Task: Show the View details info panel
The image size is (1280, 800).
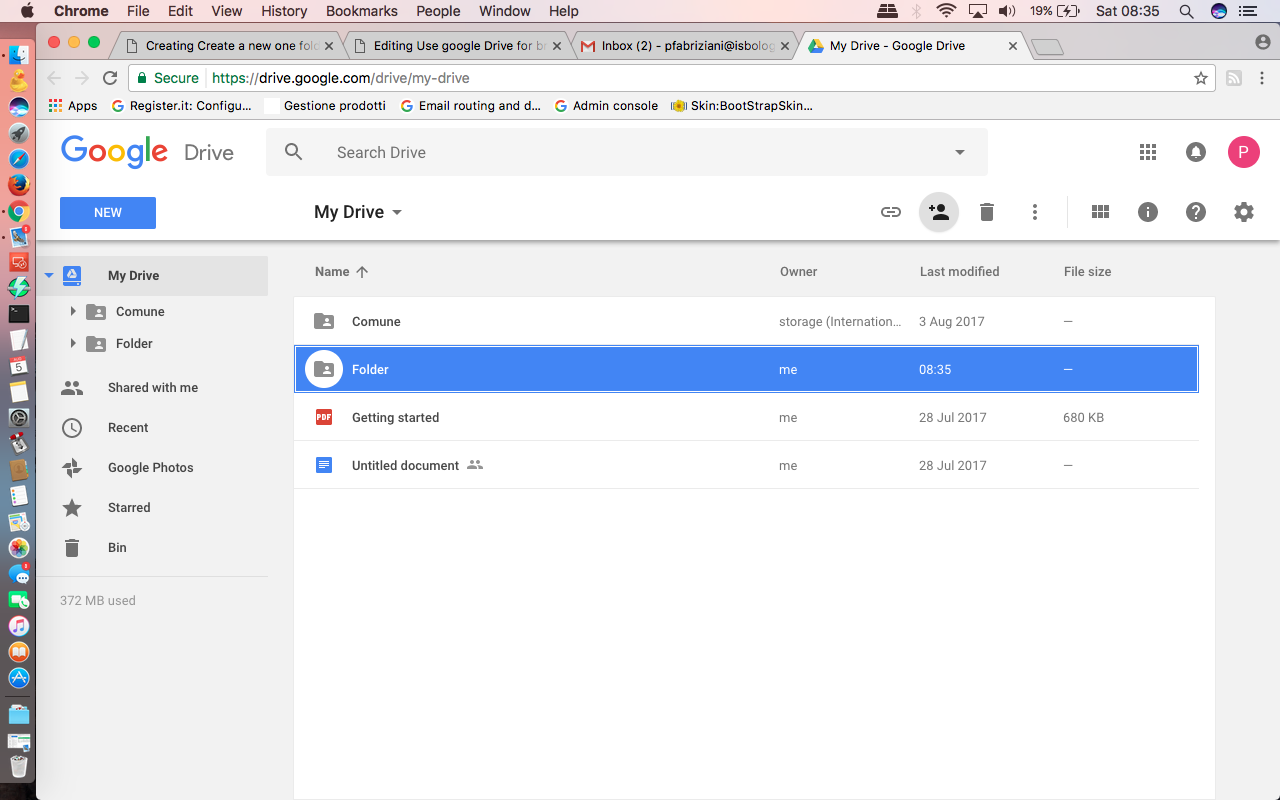Action: (x=1148, y=212)
